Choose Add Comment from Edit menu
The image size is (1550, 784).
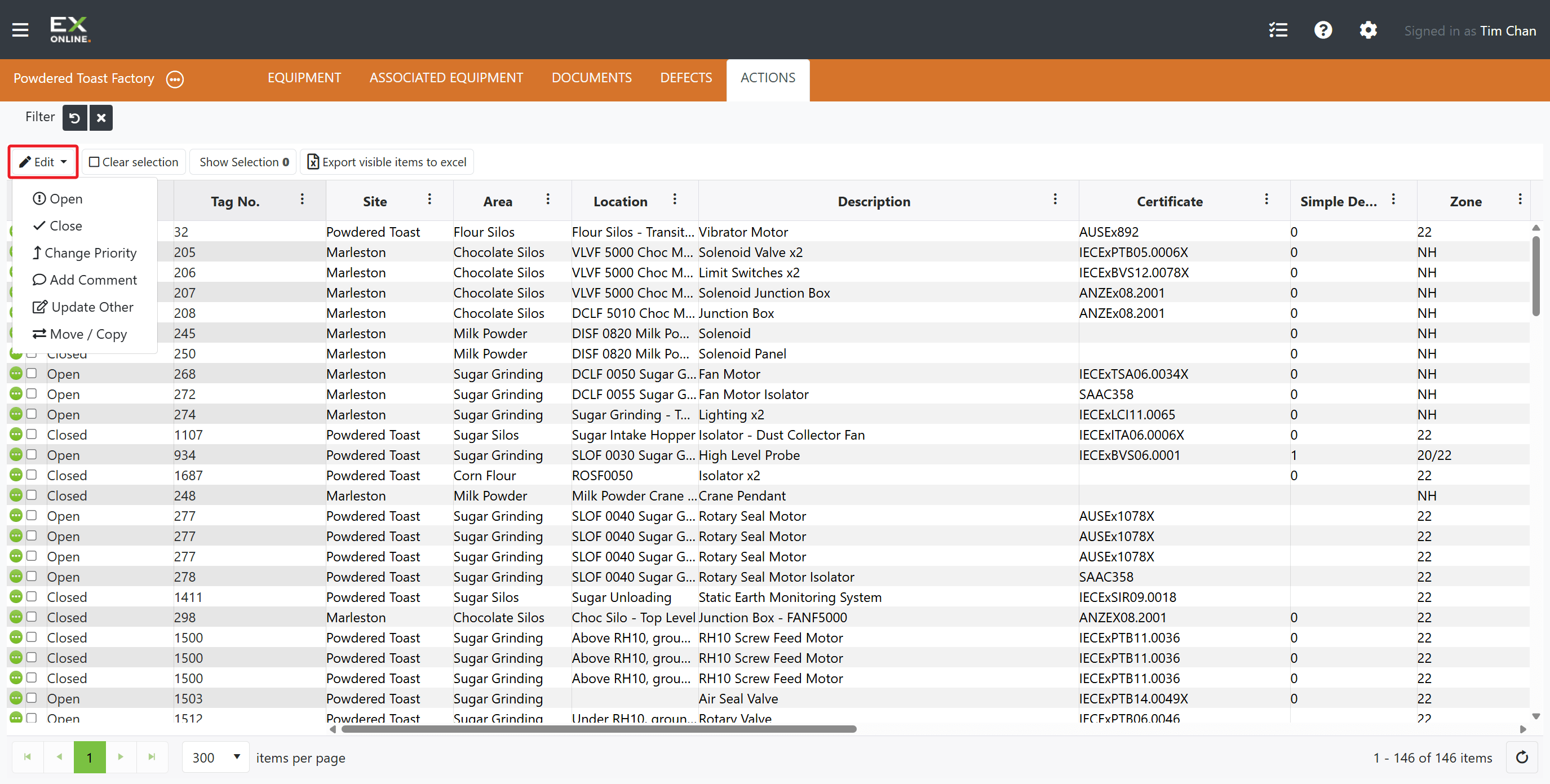click(x=84, y=280)
